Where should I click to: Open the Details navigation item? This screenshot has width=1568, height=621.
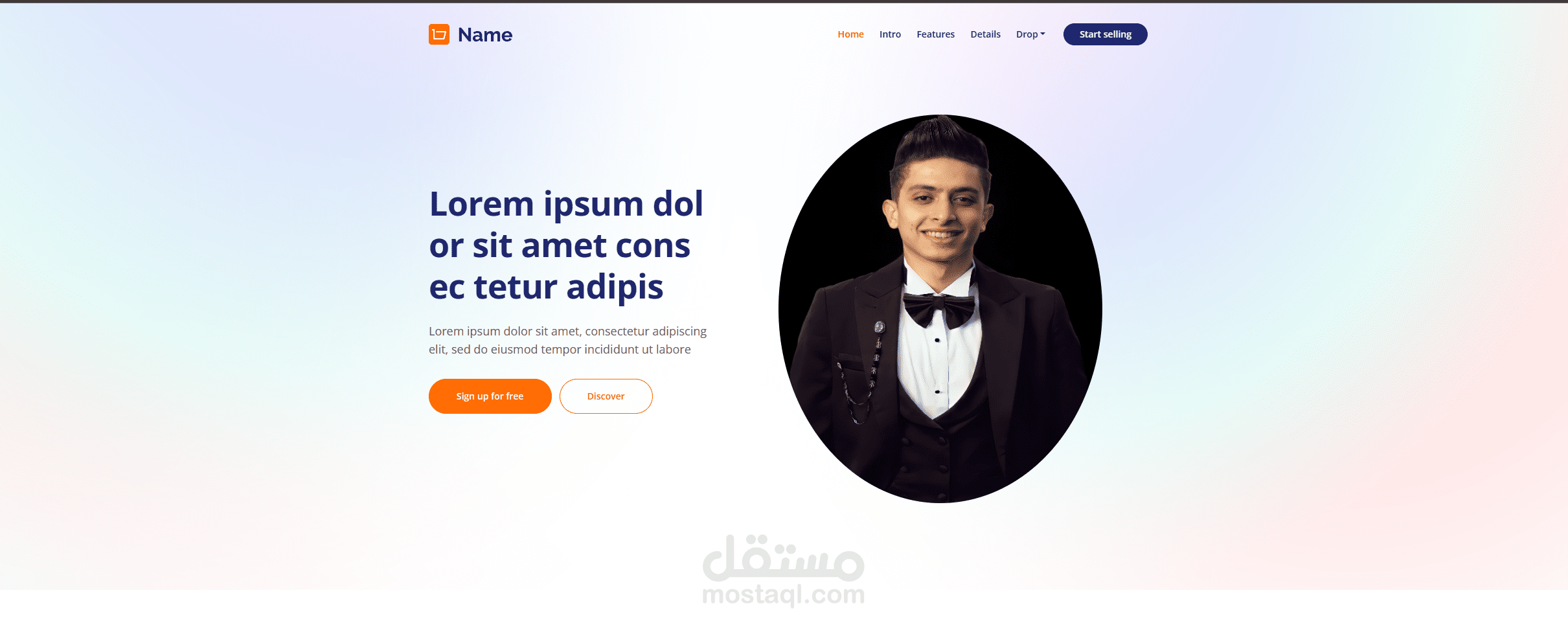pos(985,34)
